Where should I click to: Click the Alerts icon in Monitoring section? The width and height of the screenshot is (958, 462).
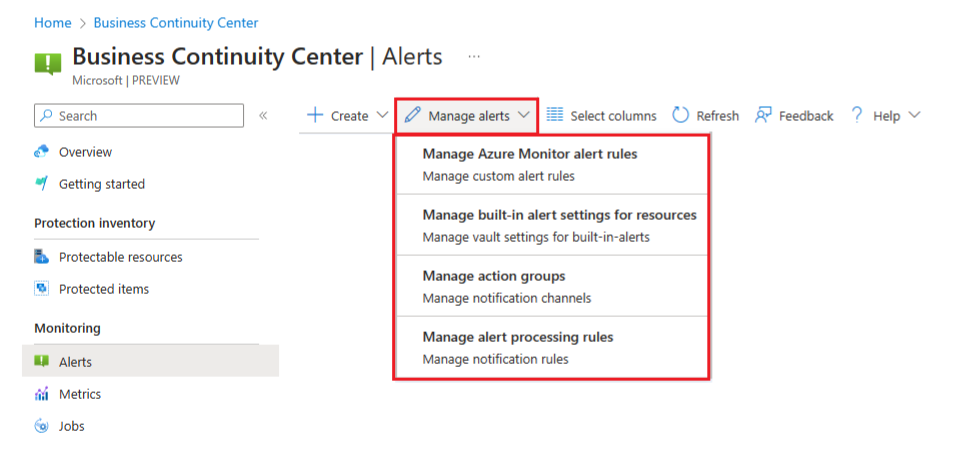pos(42,362)
